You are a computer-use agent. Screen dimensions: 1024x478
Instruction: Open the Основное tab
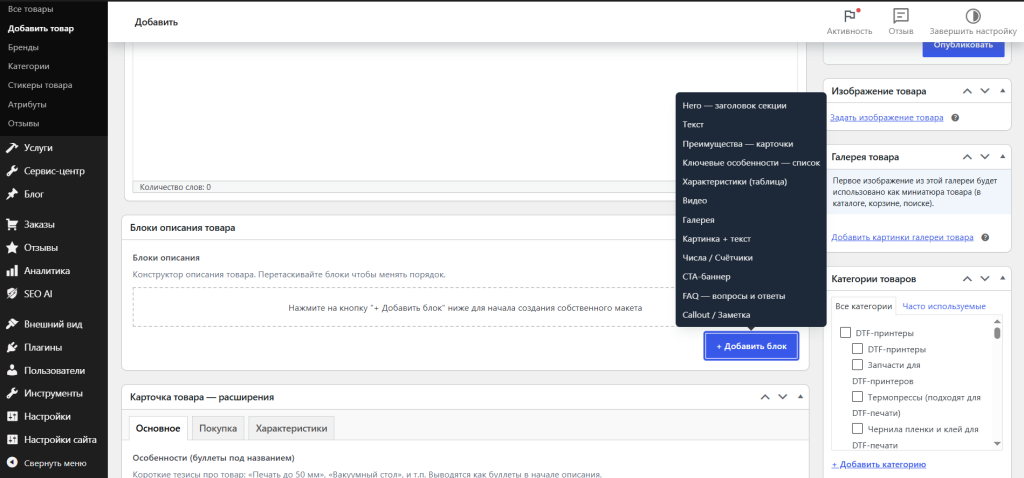[158, 428]
